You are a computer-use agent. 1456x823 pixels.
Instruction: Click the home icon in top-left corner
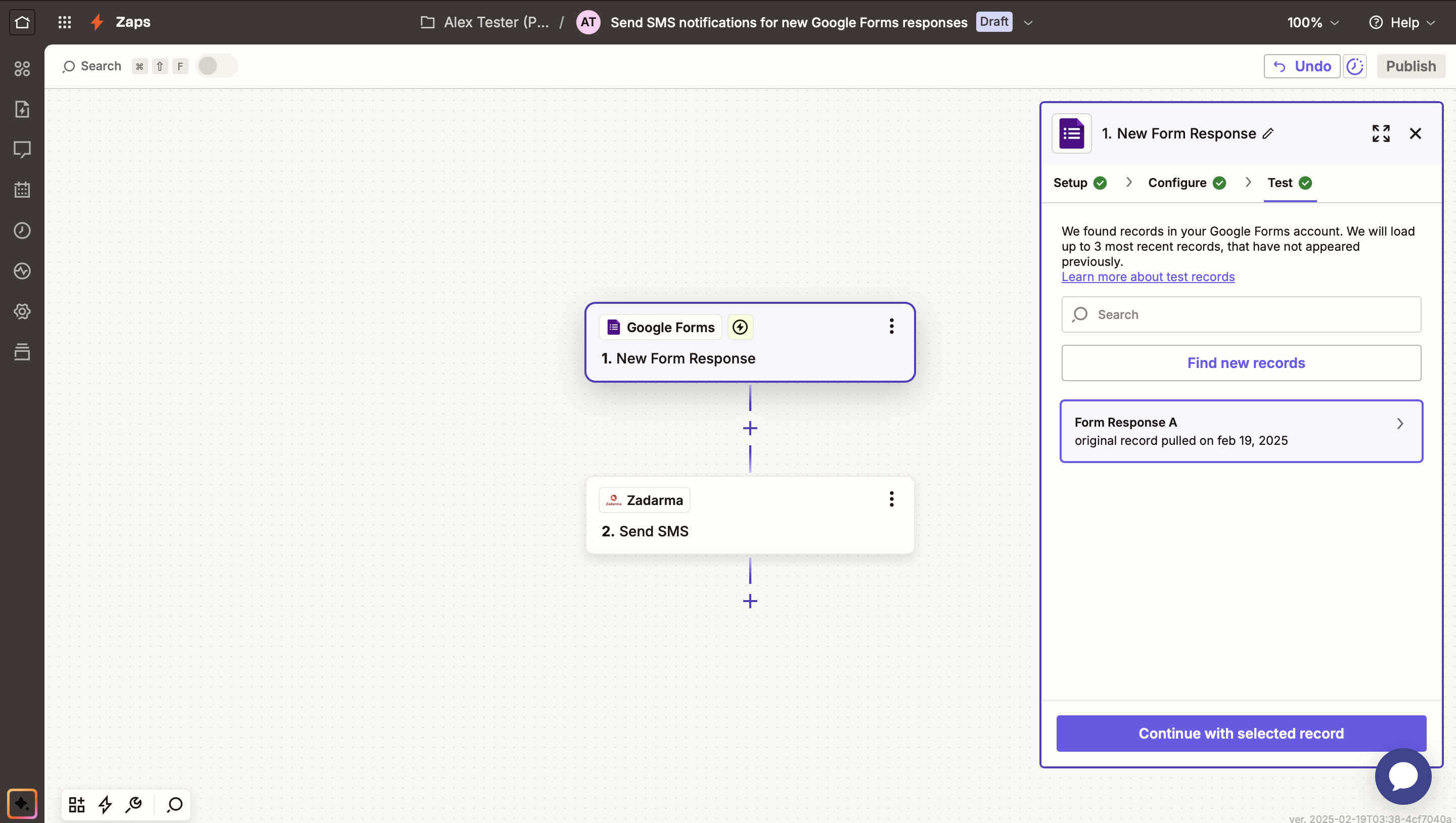(x=22, y=22)
